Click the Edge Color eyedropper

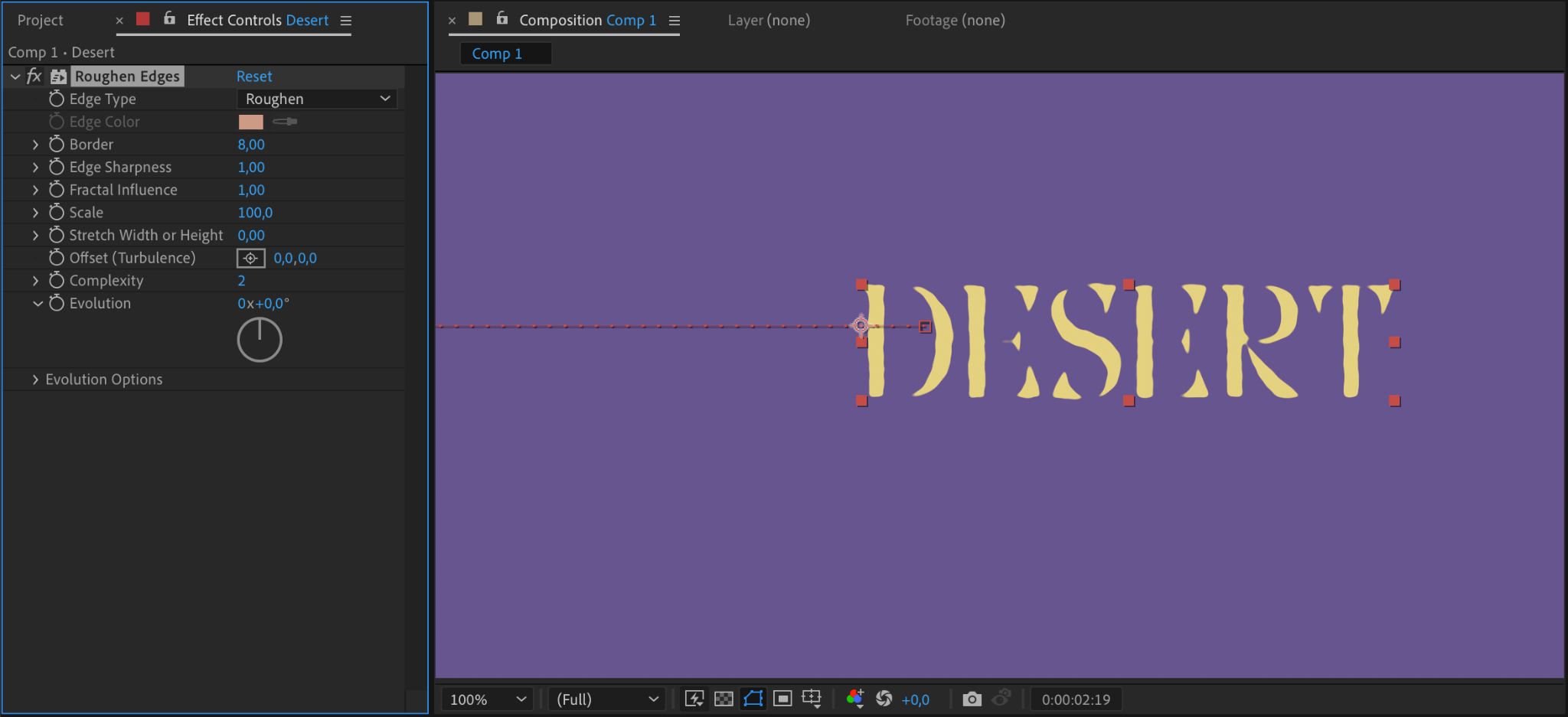285,122
